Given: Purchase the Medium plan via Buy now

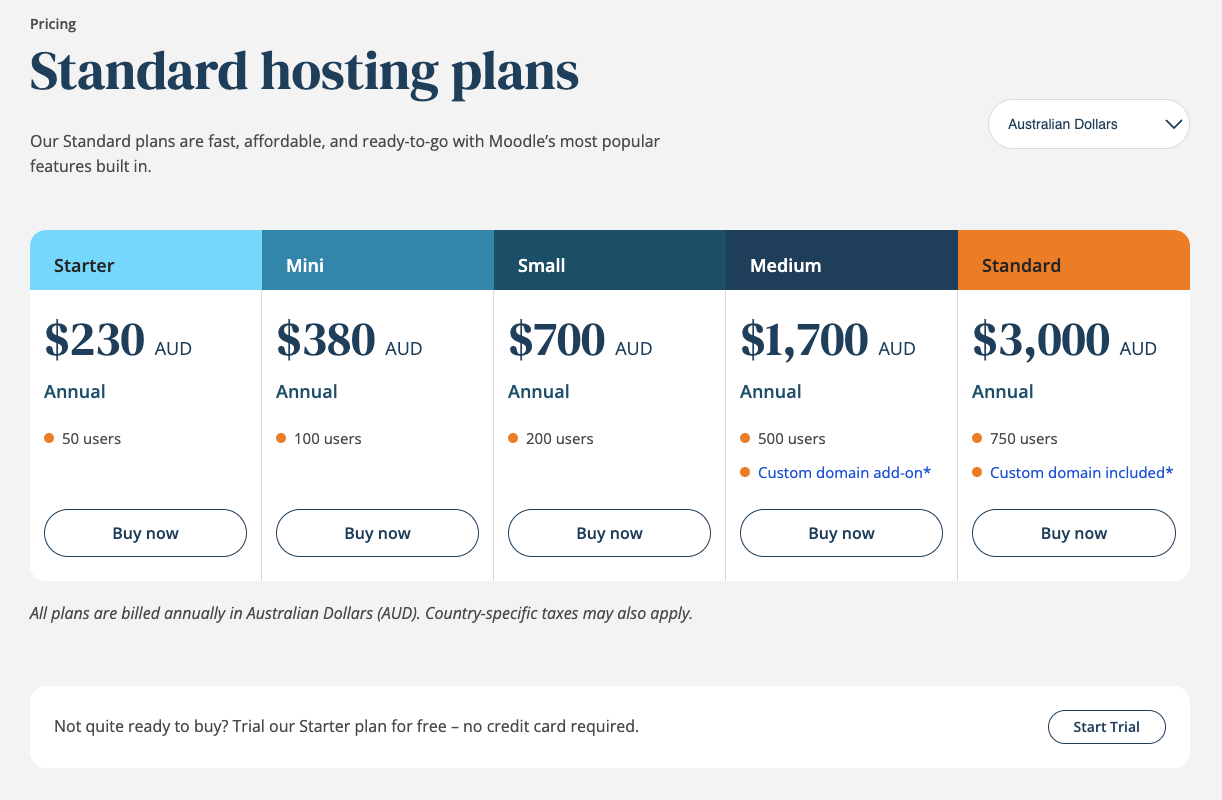Looking at the screenshot, I should coord(841,533).
